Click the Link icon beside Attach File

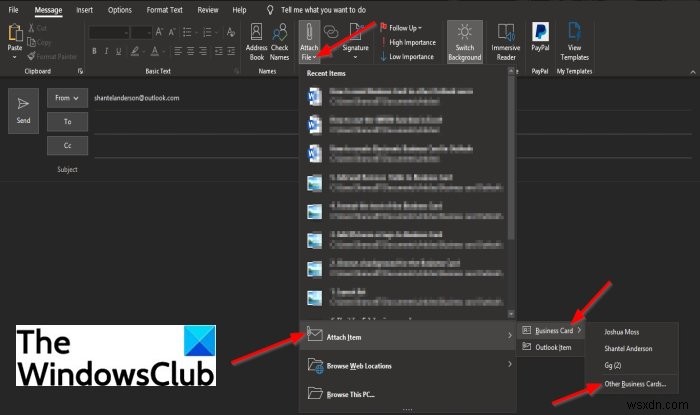coord(331,32)
